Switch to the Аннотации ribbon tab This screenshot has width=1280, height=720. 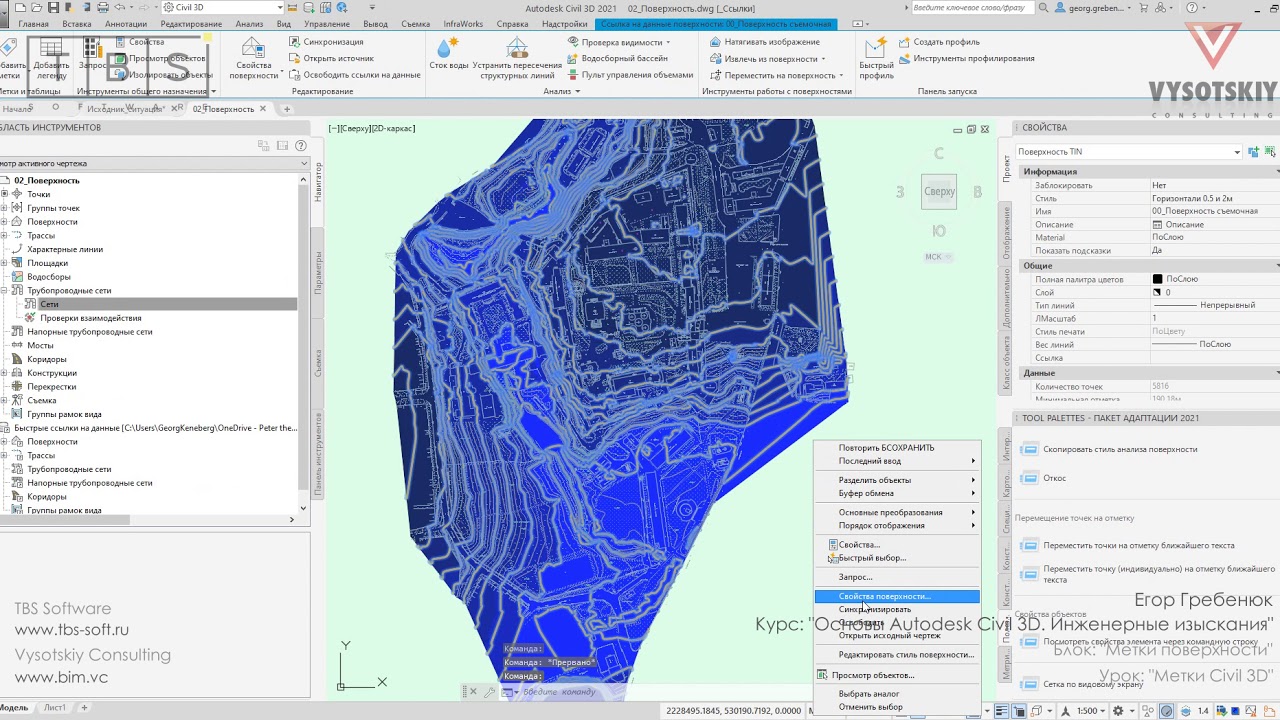point(125,24)
